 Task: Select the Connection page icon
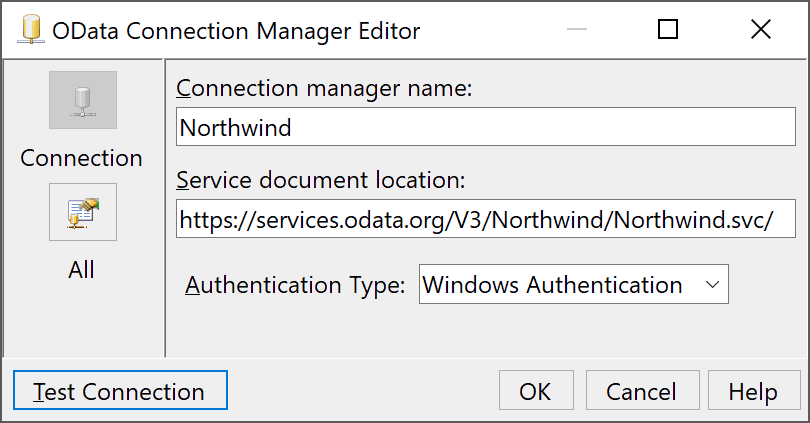[83, 100]
